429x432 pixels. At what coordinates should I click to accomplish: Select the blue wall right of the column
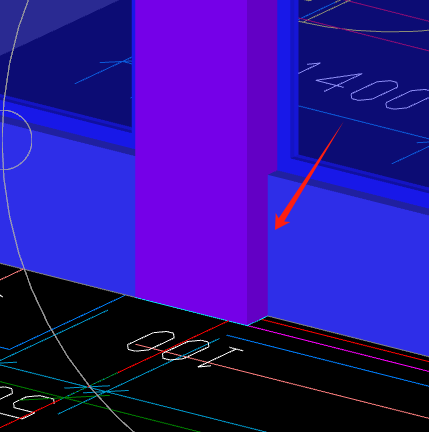point(347,263)
